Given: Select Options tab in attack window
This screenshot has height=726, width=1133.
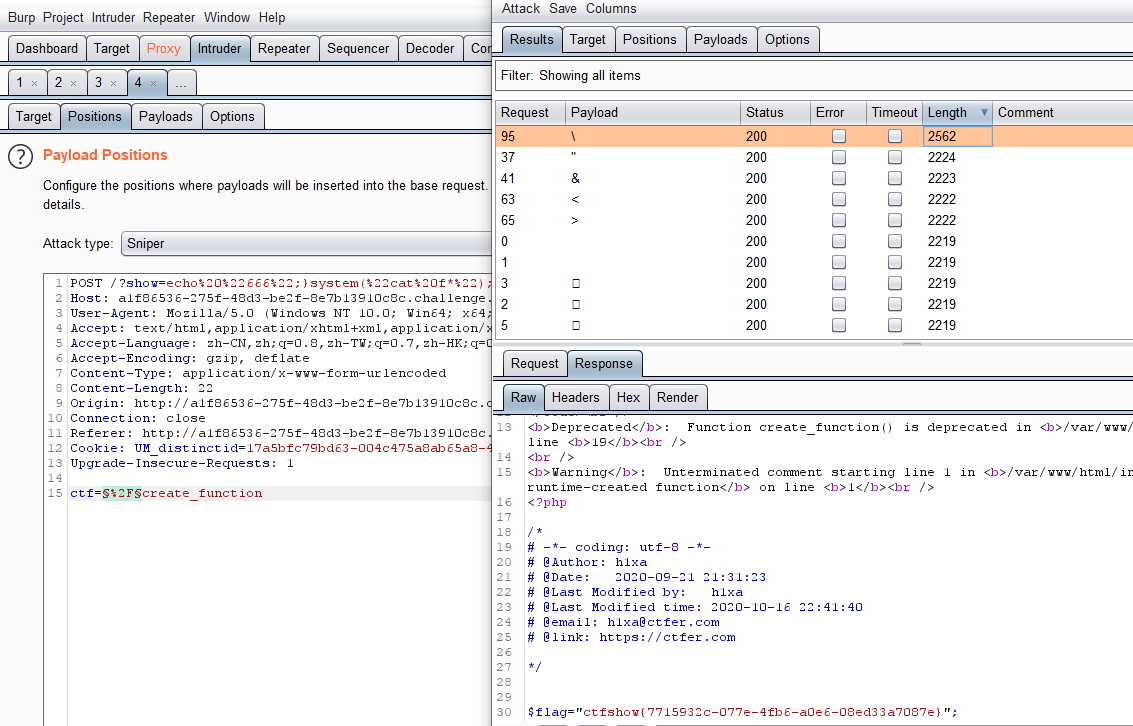Looking at the screenshot, I should pos(787,40).
